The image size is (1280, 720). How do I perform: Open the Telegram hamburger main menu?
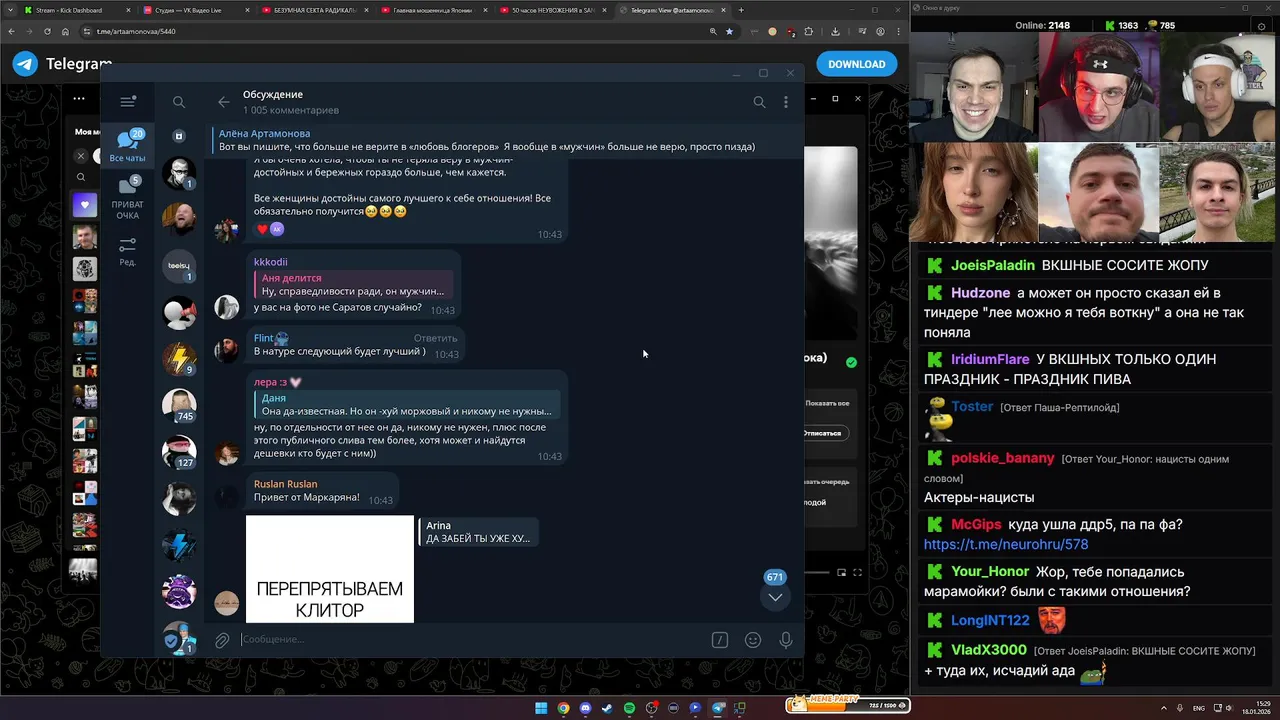[x=128, y=102]
